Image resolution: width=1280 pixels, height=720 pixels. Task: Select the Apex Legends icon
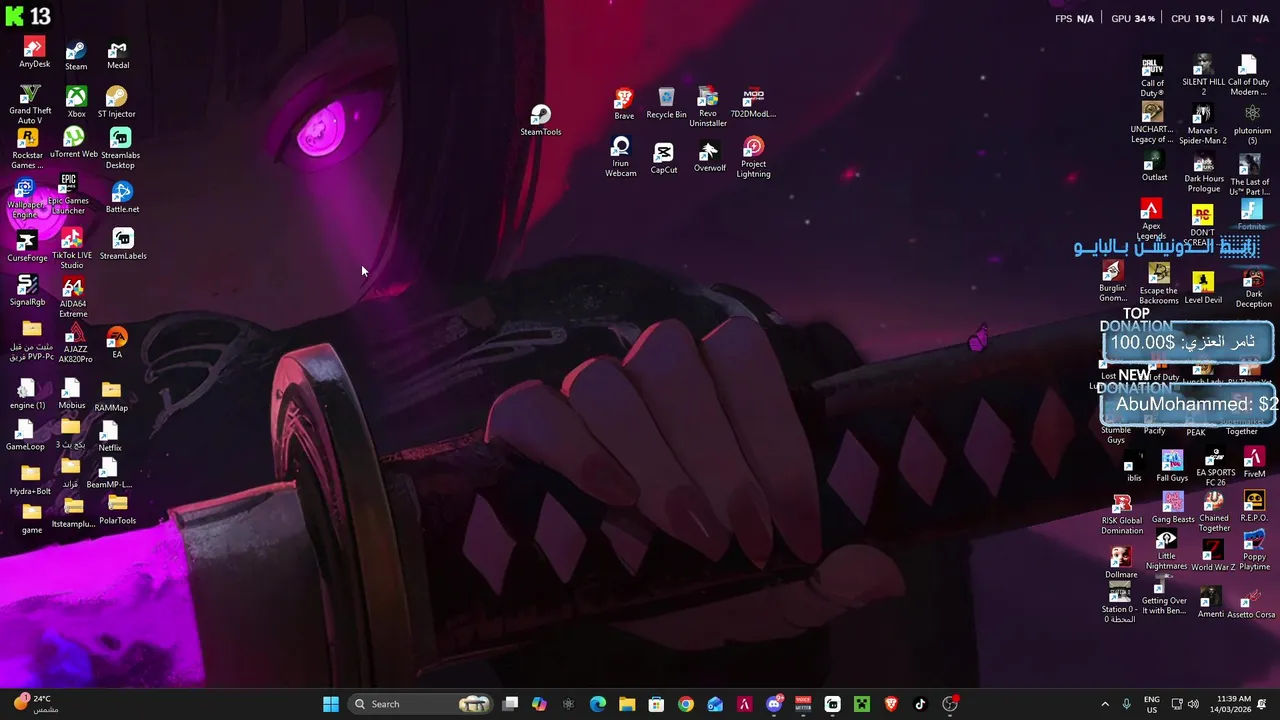tap(1151, 221)
